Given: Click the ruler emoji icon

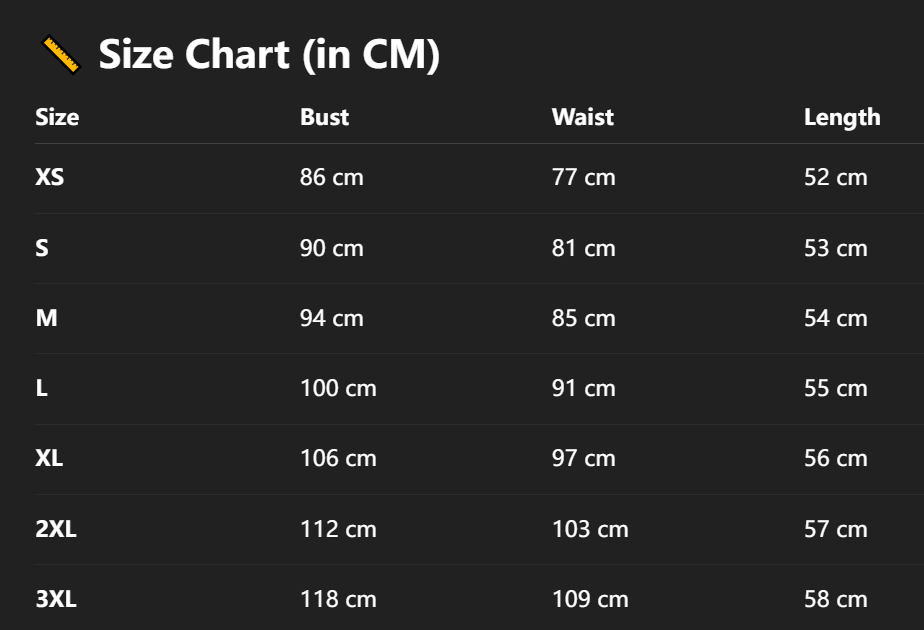Looking at the screenshot, I should pyautogui.click(x=60, y=54).
